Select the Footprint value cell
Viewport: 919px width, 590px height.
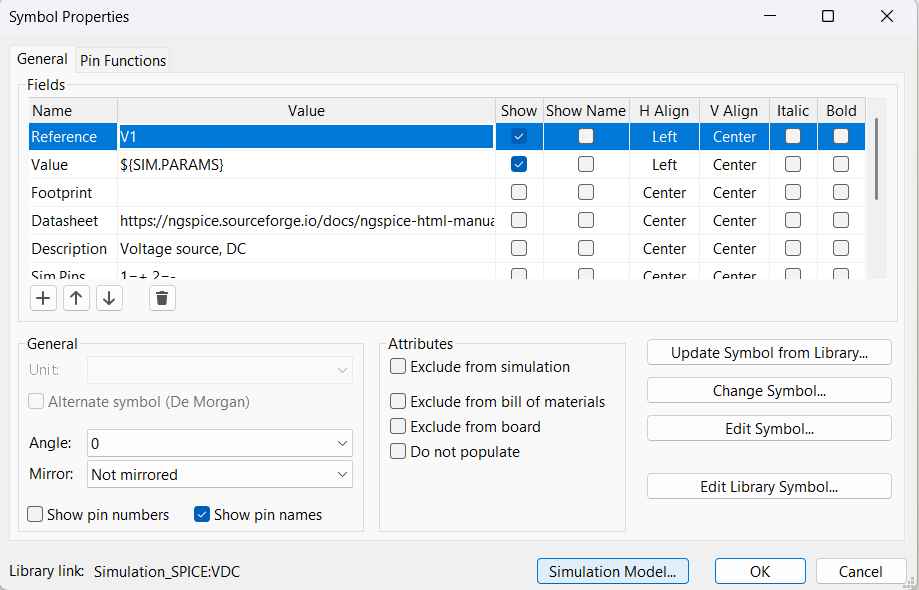pos(306,193)
